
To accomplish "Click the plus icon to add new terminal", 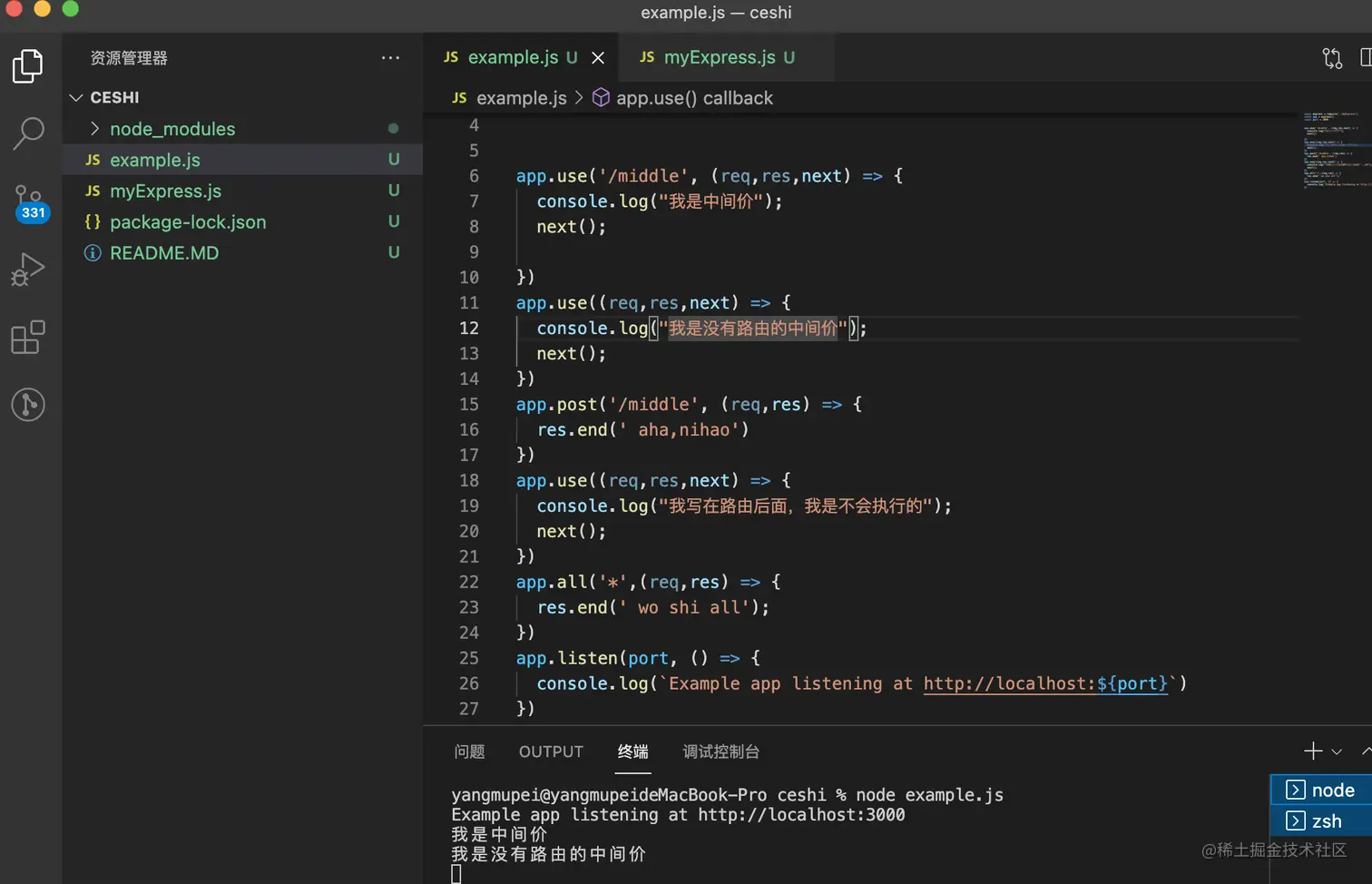I will [1313, 751].
